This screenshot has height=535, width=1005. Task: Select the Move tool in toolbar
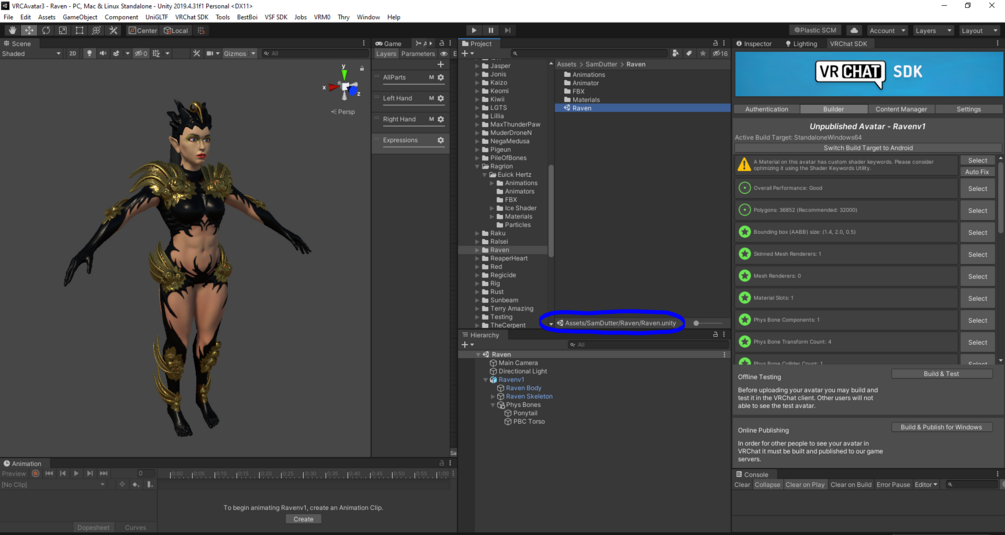[x=29, y=30]
